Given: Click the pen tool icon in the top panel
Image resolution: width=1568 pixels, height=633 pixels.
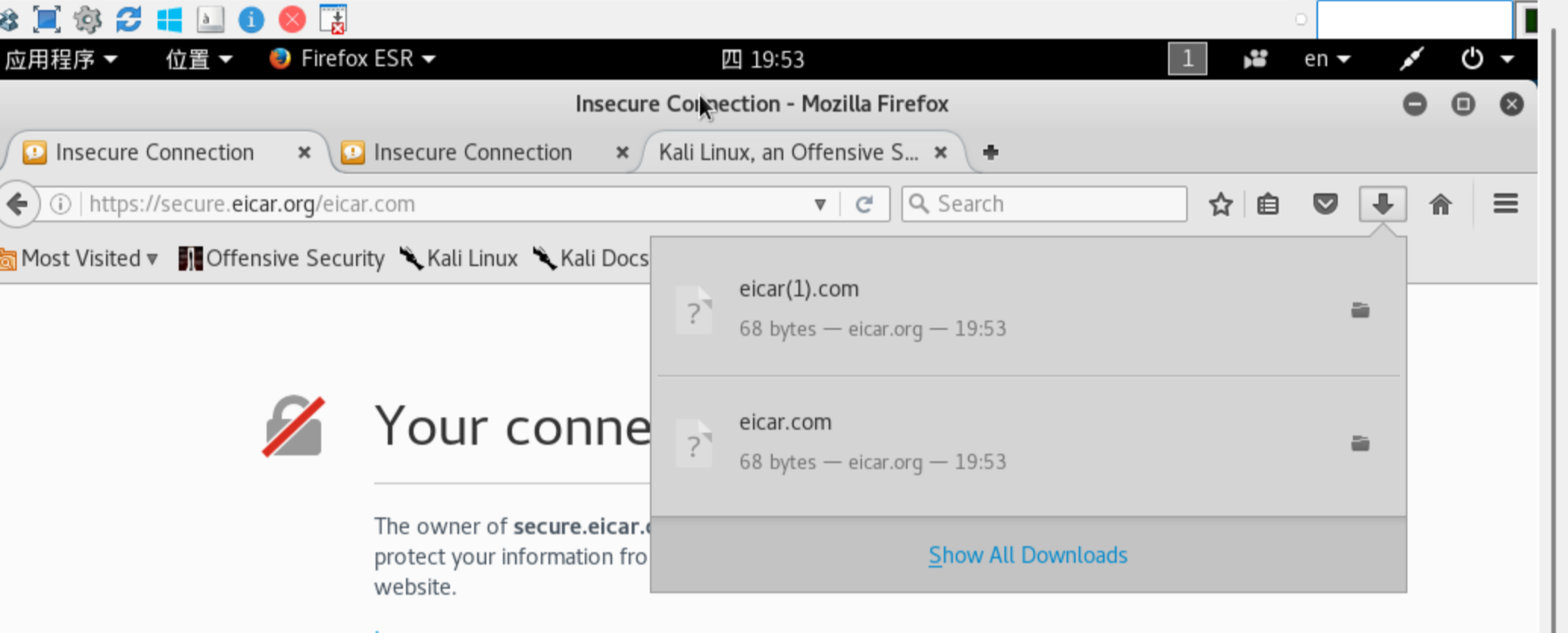Looking at the screenshot, I should tap(1411, 59).
